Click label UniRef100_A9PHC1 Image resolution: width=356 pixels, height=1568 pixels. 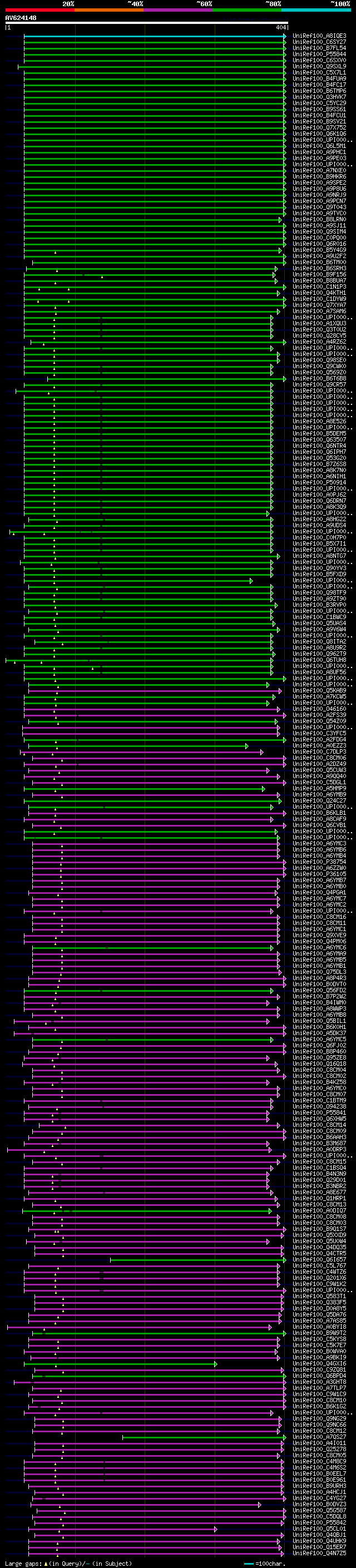(319, 152)
